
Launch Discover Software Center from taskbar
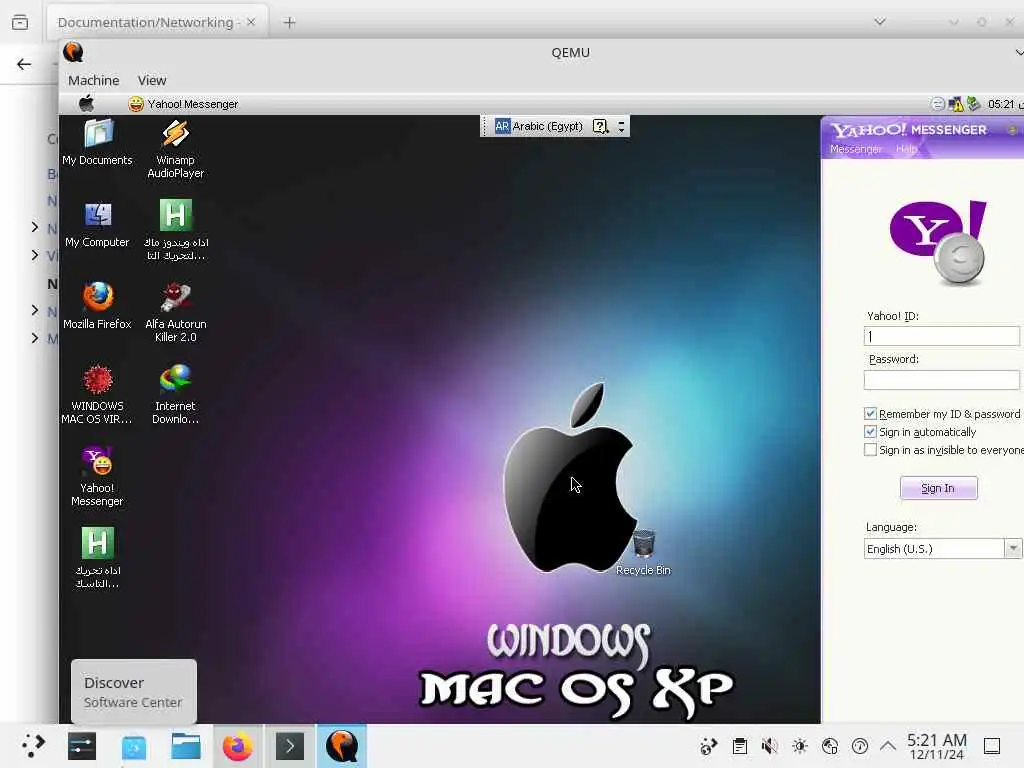pos(134,746)
